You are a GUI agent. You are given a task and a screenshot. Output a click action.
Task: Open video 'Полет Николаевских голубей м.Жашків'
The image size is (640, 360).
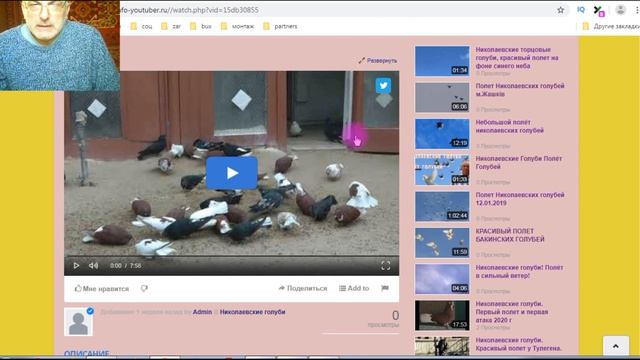click(520, 90)
